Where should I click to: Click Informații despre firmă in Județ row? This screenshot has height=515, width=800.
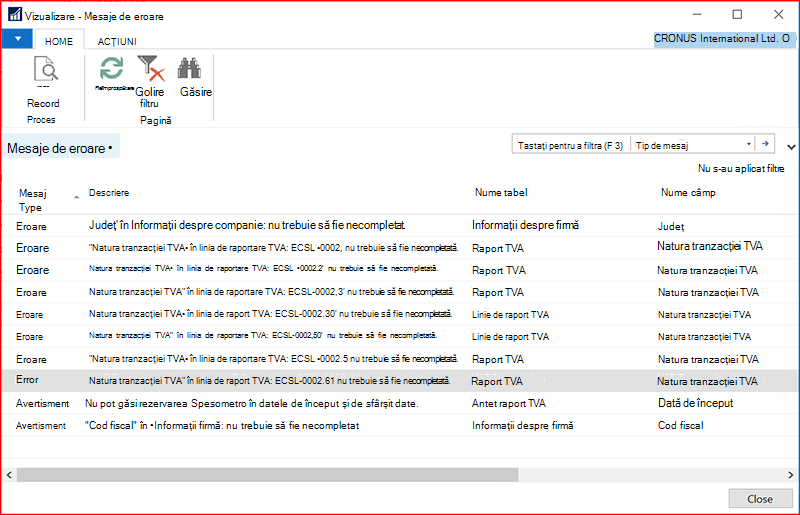click(525, 225)
